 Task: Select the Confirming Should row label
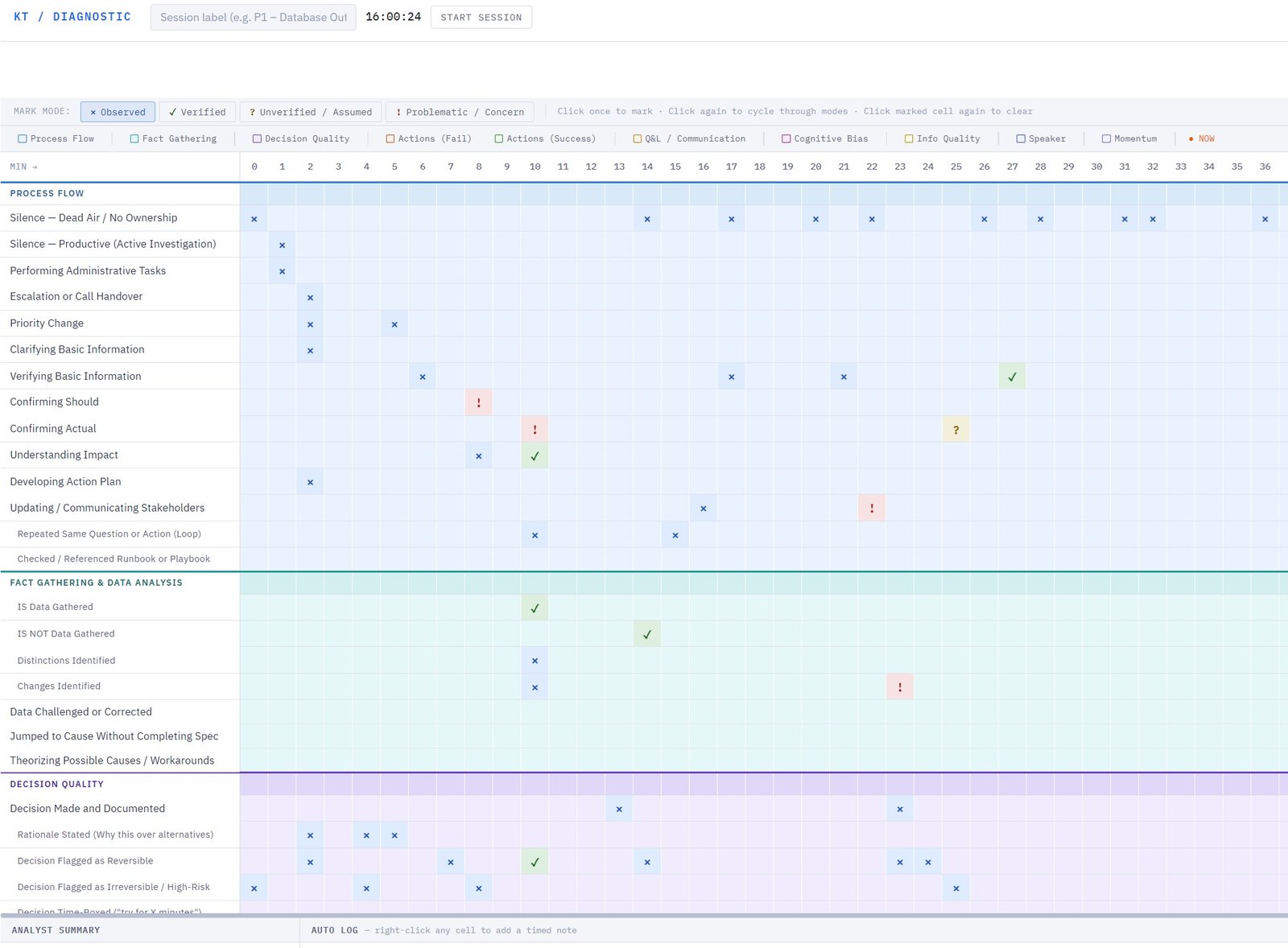(54, 402)
